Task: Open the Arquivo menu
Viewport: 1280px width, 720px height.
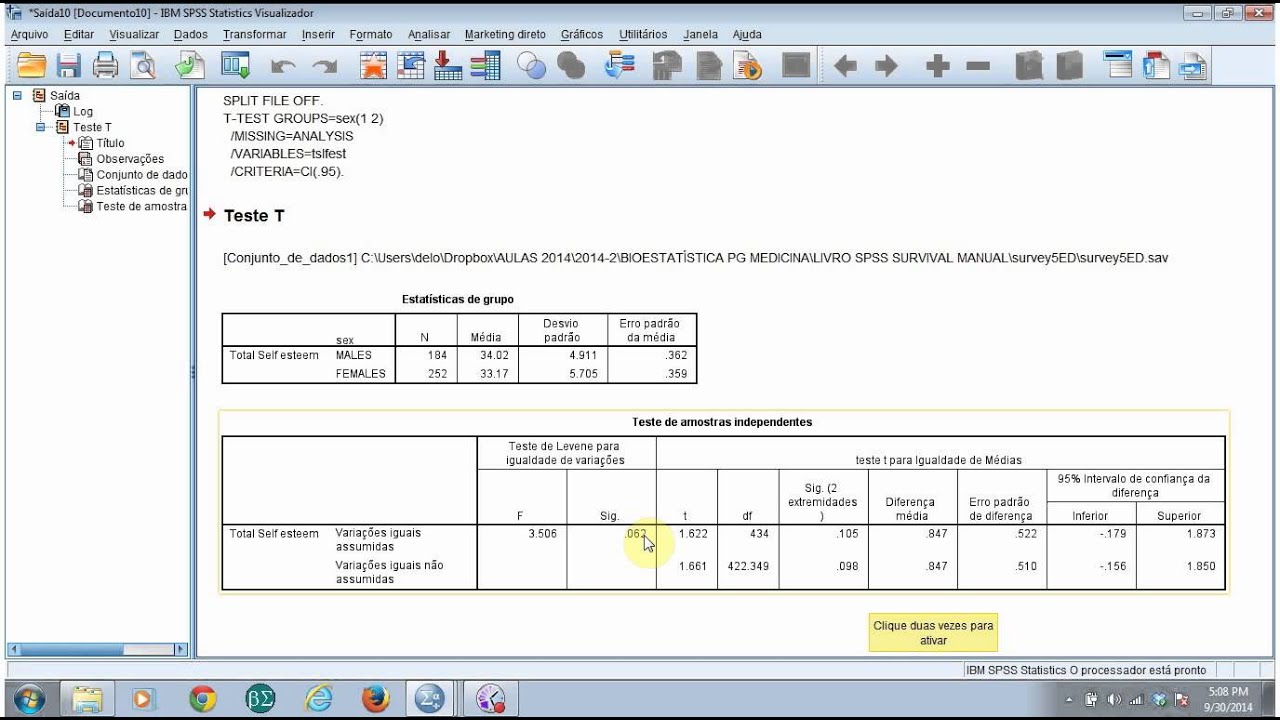Action: [29, 34]
